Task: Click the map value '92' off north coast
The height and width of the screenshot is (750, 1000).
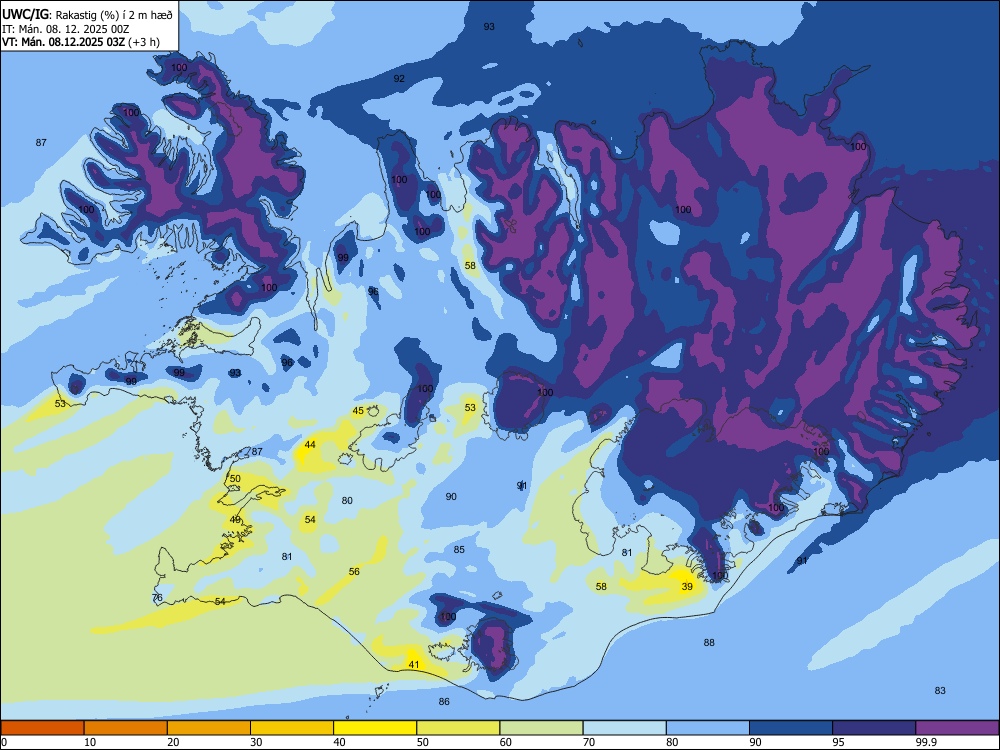Action: 399,78
